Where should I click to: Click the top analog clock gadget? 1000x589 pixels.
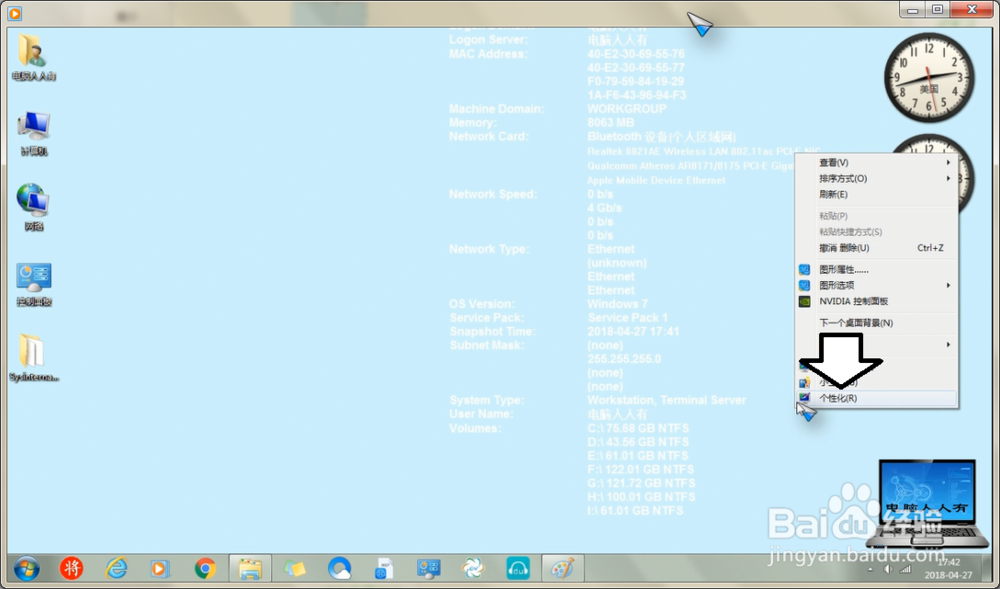tap(929, 78)
